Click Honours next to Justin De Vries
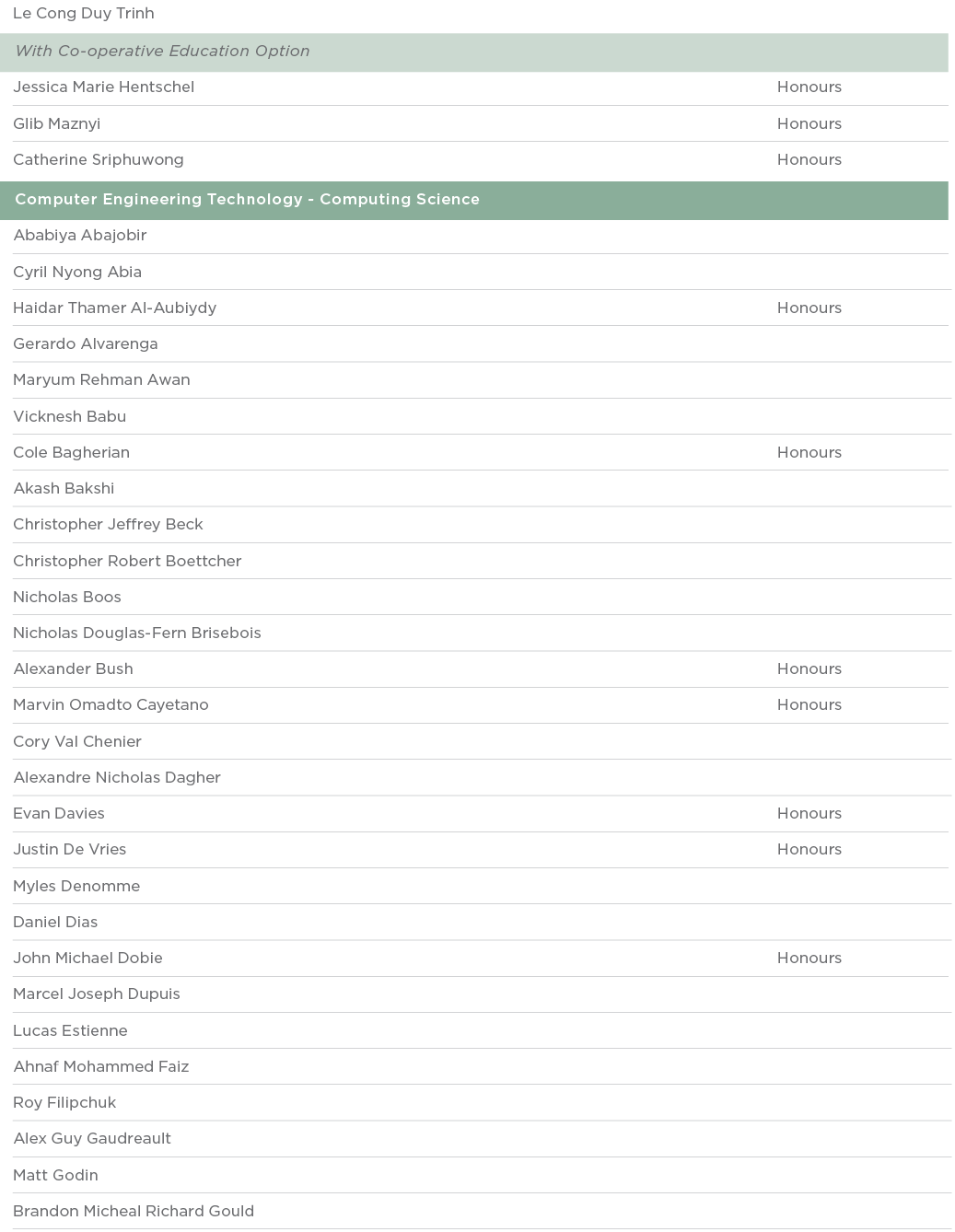955x1232 pixels. (809, 850)
